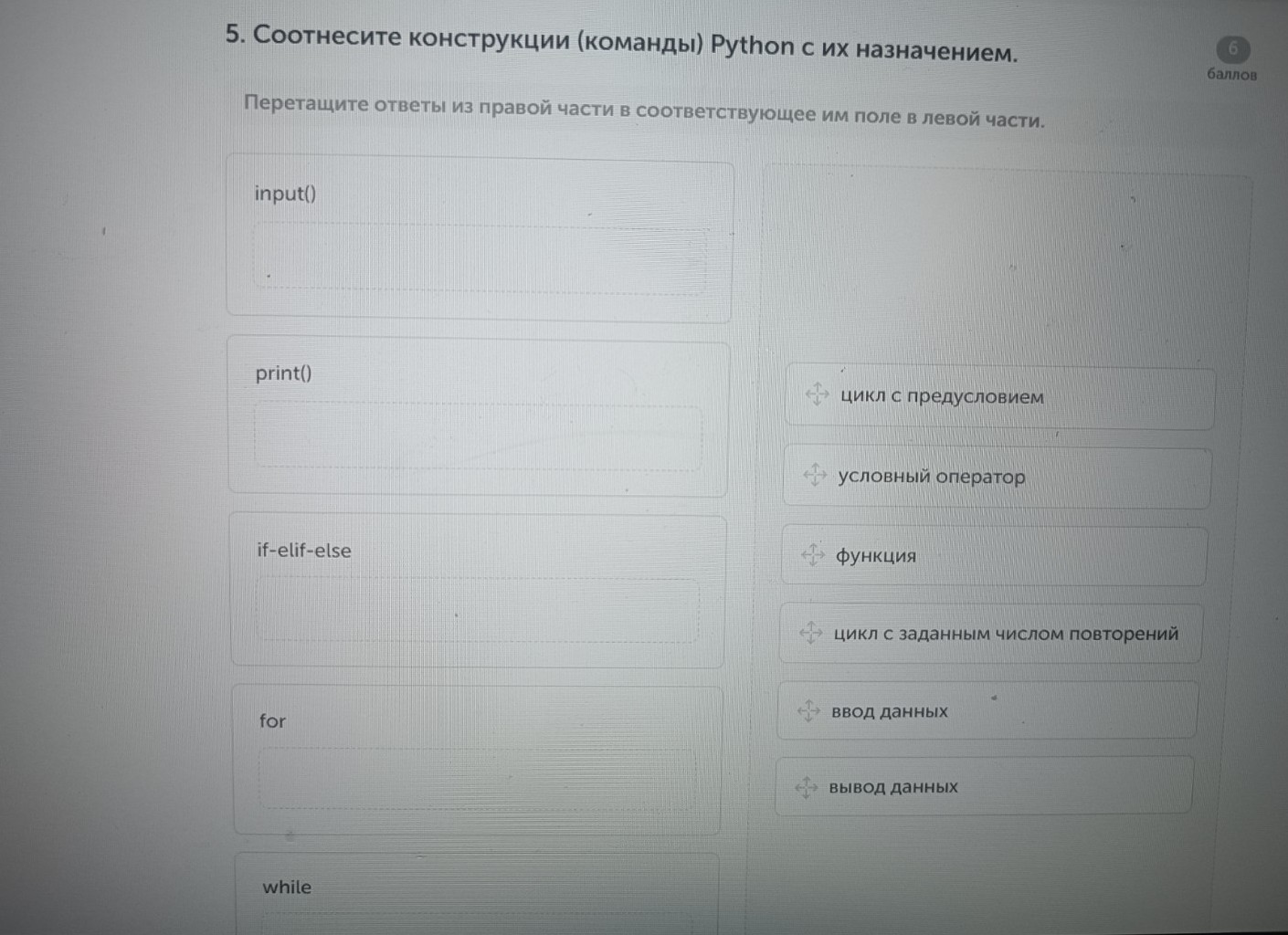Select the move icon on "функция"
1288x935 pixels.
pyautogui.click(x=812, y=555)
